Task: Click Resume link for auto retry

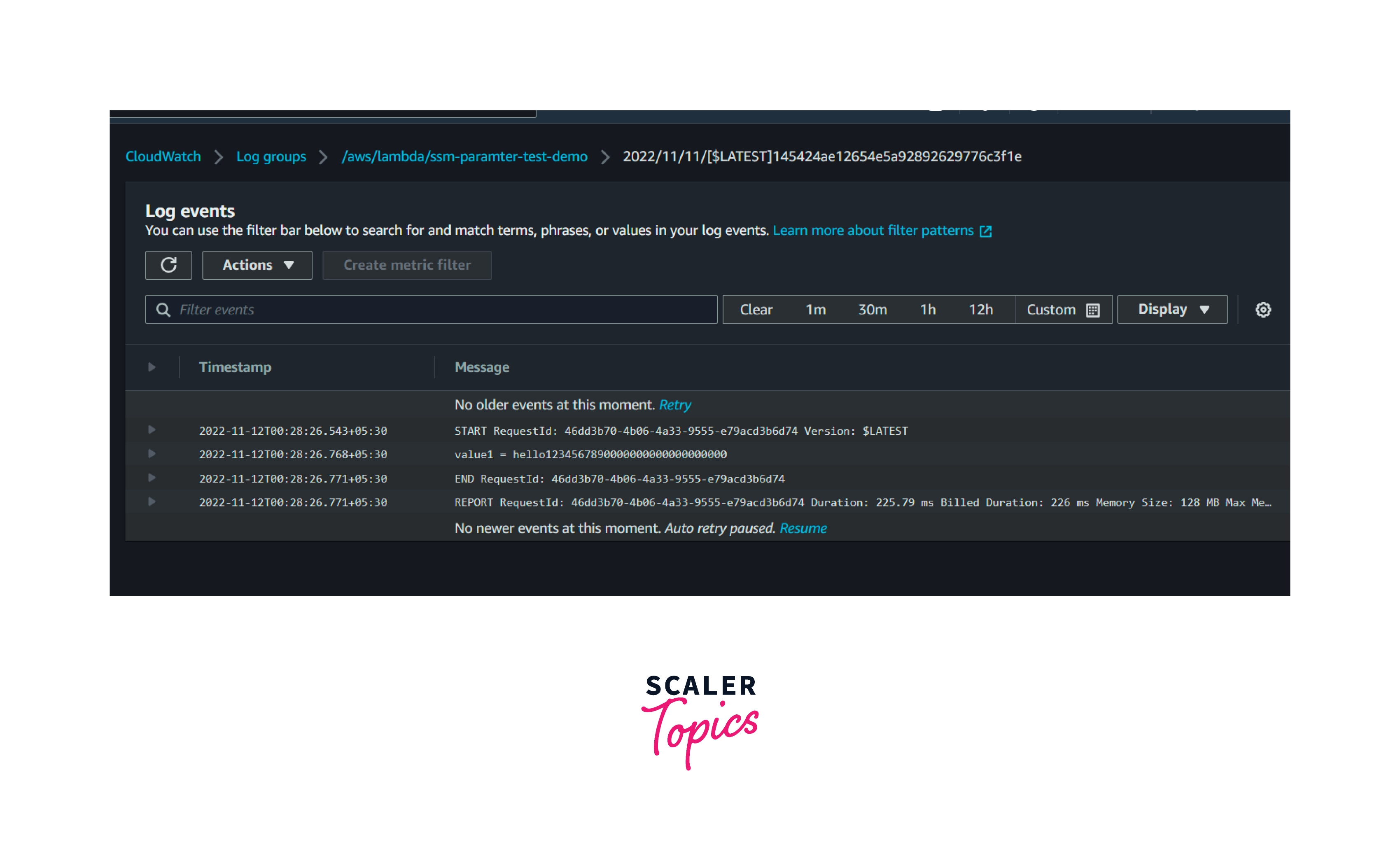Action: pyautogui.click(x=803, y=528)
